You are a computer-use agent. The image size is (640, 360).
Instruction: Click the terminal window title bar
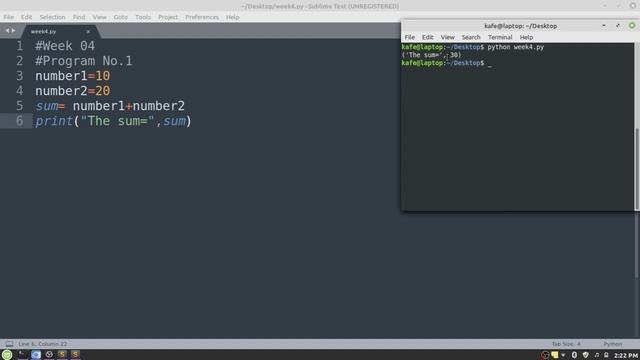click(520, 26)
